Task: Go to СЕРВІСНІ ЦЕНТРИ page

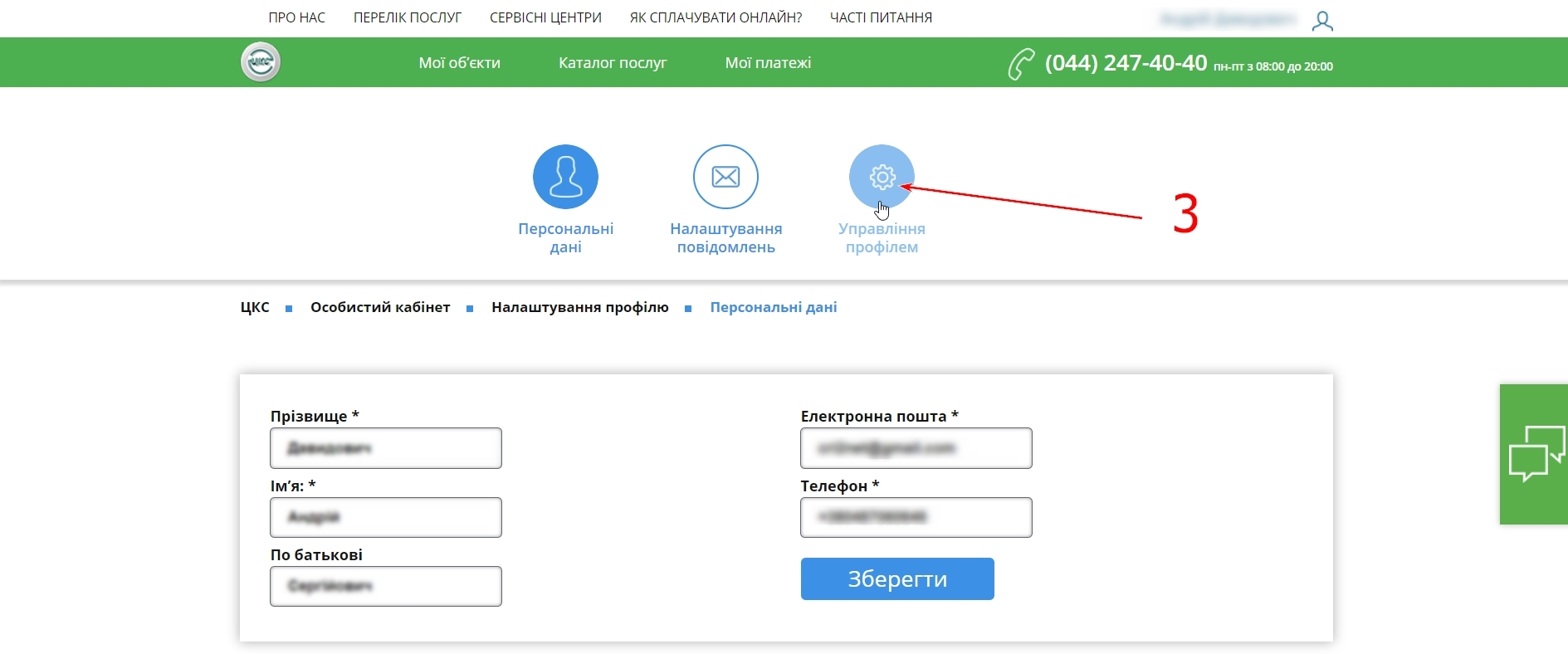Action: tap(545, 17)
